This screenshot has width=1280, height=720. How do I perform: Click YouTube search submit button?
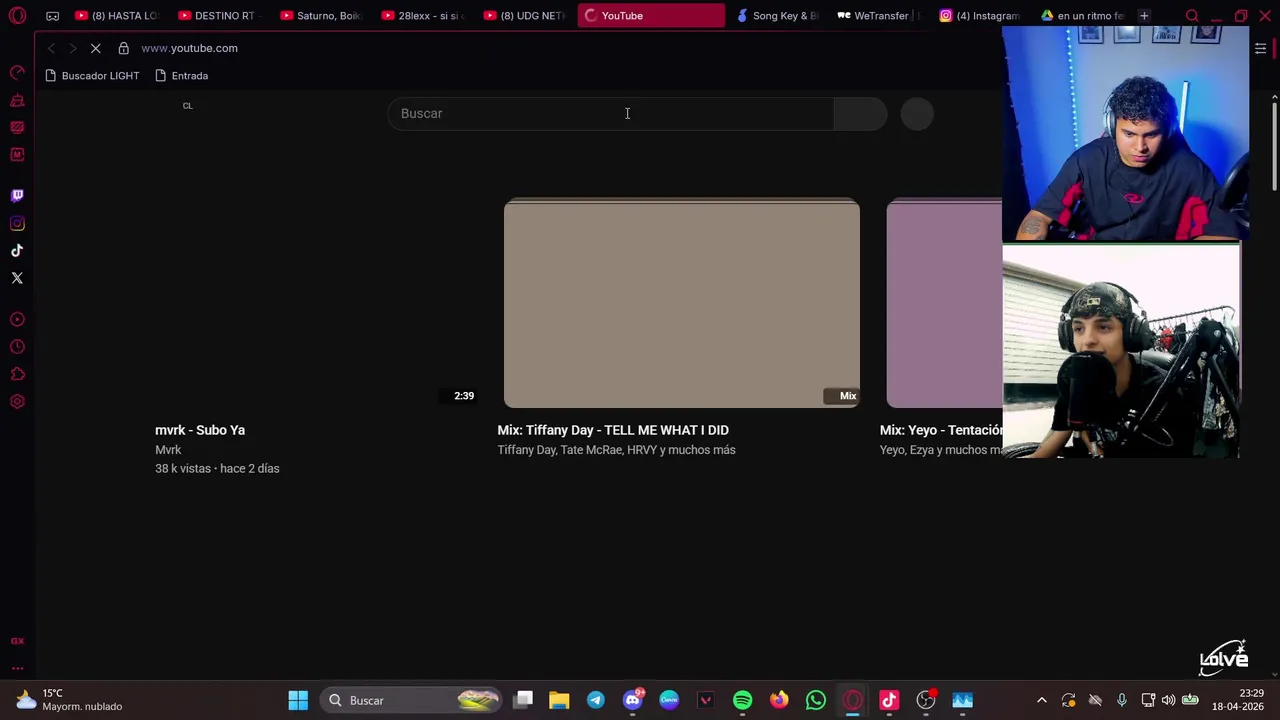tap(860, 113)
